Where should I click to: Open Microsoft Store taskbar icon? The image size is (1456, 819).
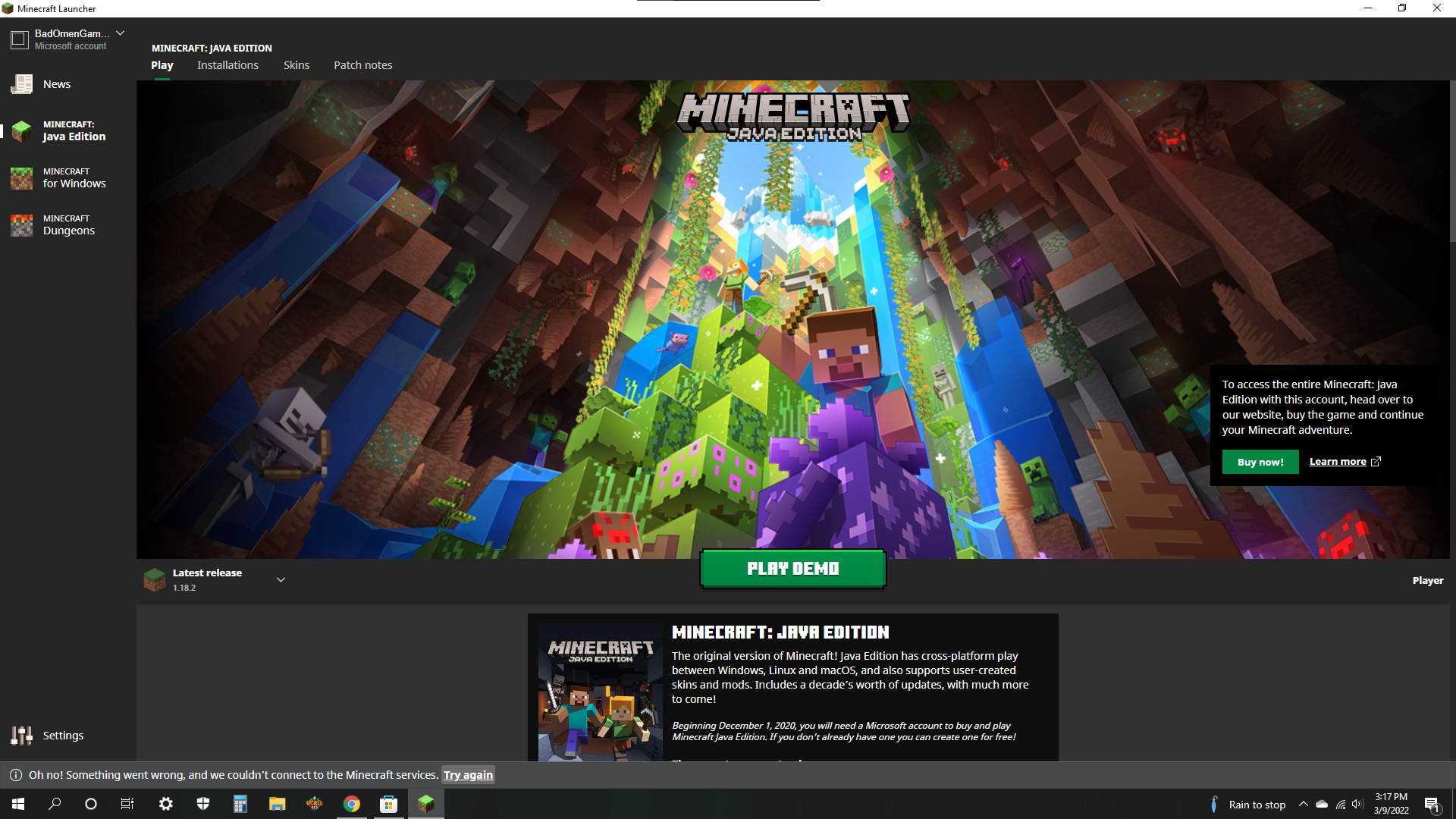[x=389, y=804]
